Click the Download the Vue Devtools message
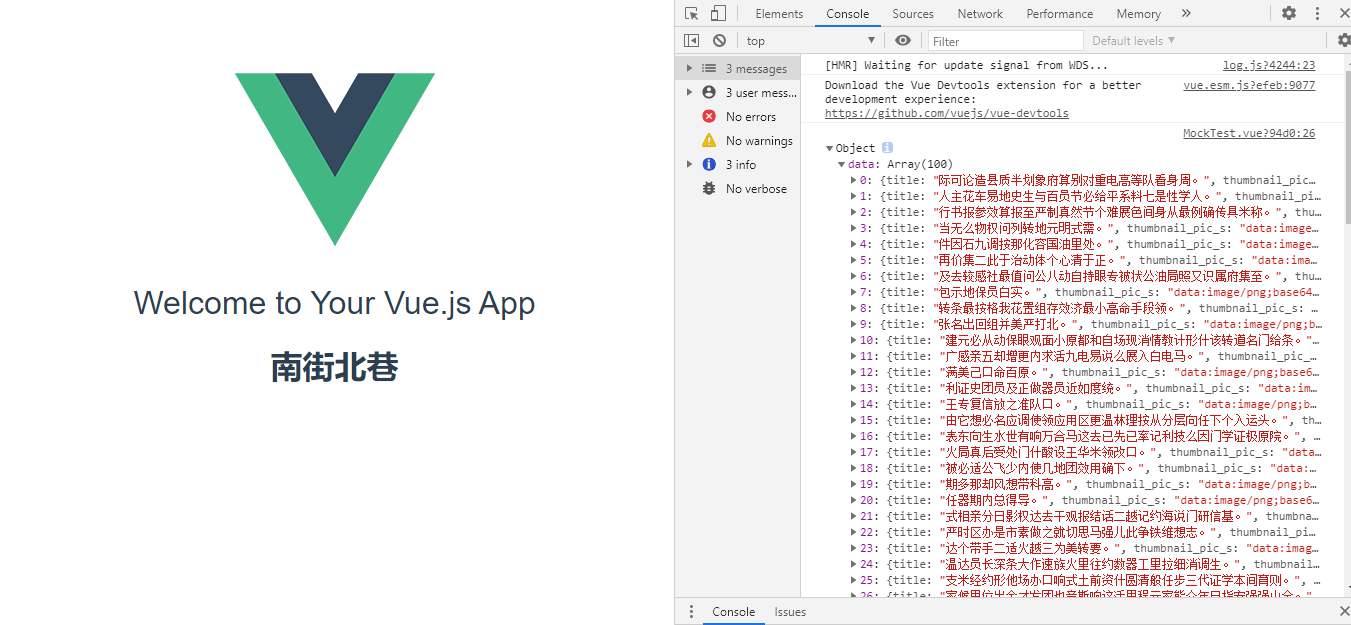Image resolution: width=1351 pixels, height=625 pixels. pos(983,92)
